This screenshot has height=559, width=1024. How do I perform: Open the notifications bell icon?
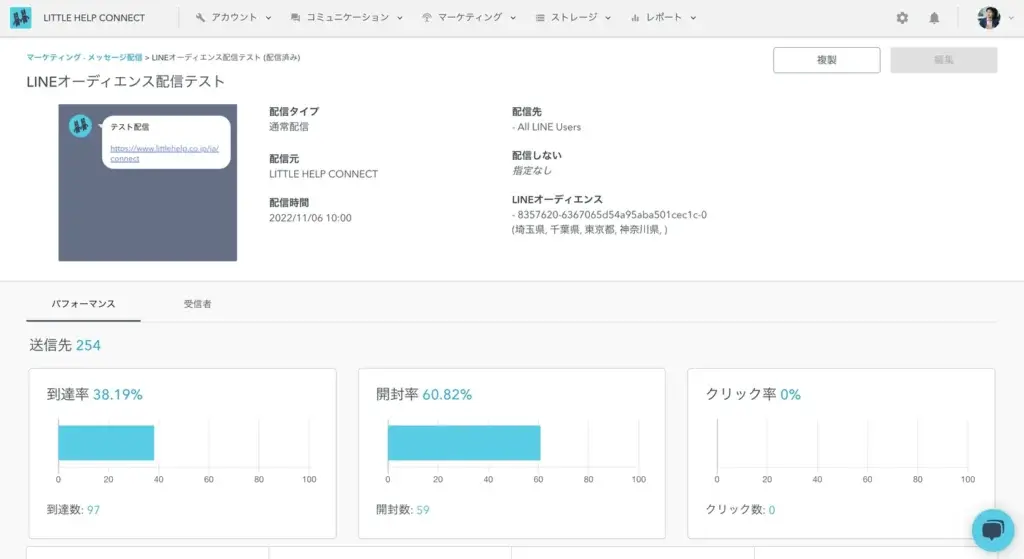(x=934, y=18)
